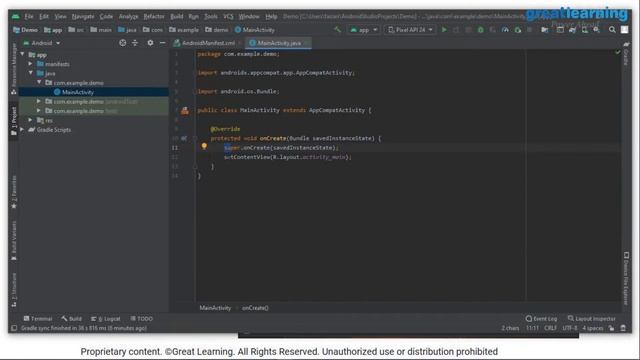
Task: Open the app run configuration dropdown
Action: 363,30
